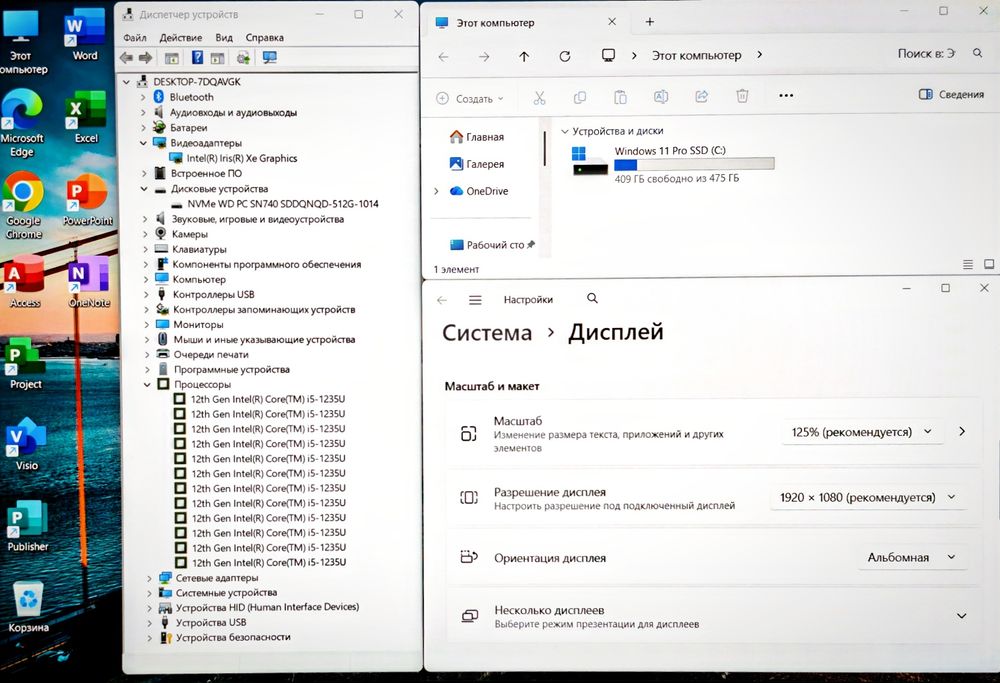Image resolution: width=1000 pixels, height=683 pixels.
Task: Open the three-dots more menu in Explorer
Action: pos(786,96)
